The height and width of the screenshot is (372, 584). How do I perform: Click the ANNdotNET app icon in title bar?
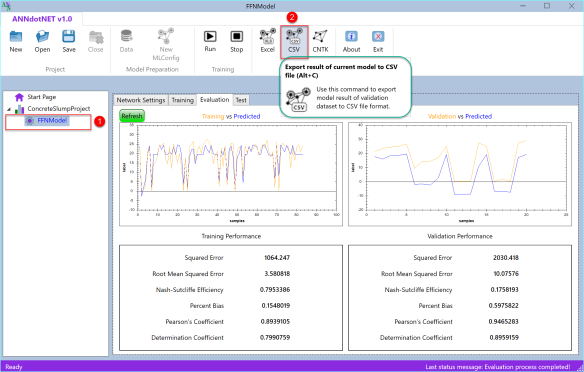pos(6,6)
